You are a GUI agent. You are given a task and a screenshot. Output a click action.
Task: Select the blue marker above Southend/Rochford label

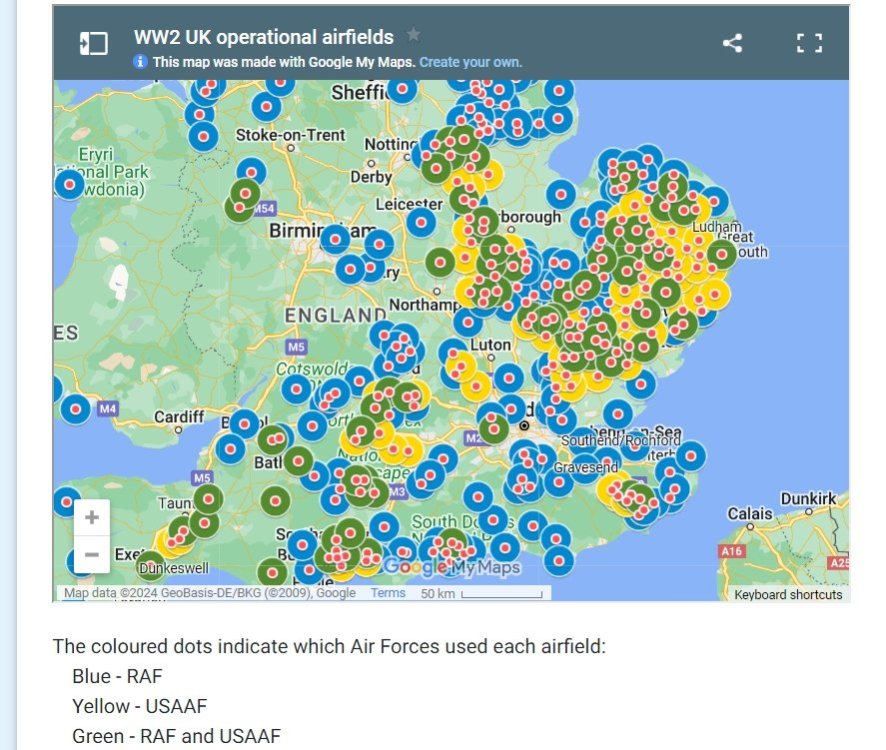point(618,414)
